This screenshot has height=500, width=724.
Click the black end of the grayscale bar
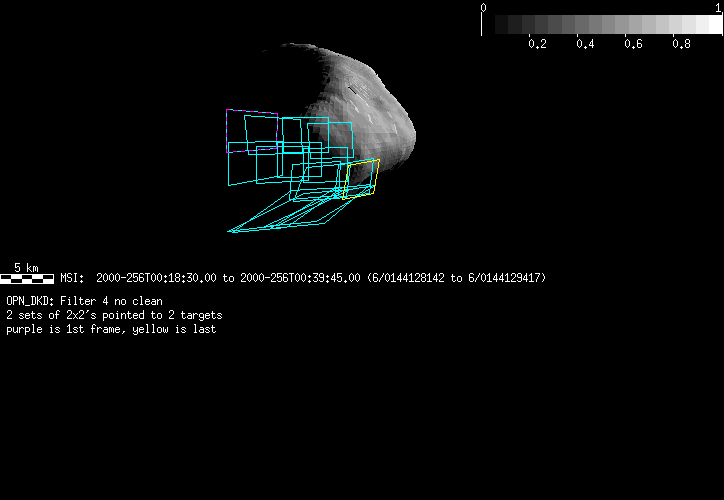pos(490,25)
